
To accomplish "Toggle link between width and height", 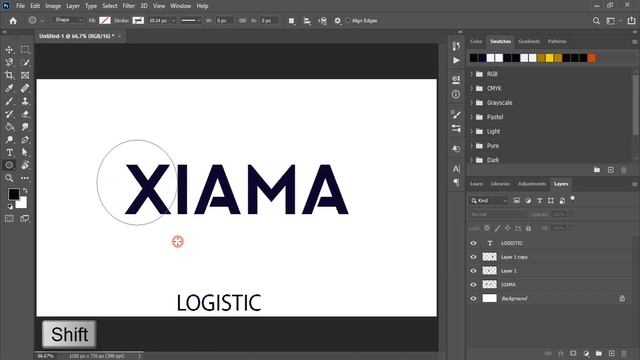I will pos(242,20).
